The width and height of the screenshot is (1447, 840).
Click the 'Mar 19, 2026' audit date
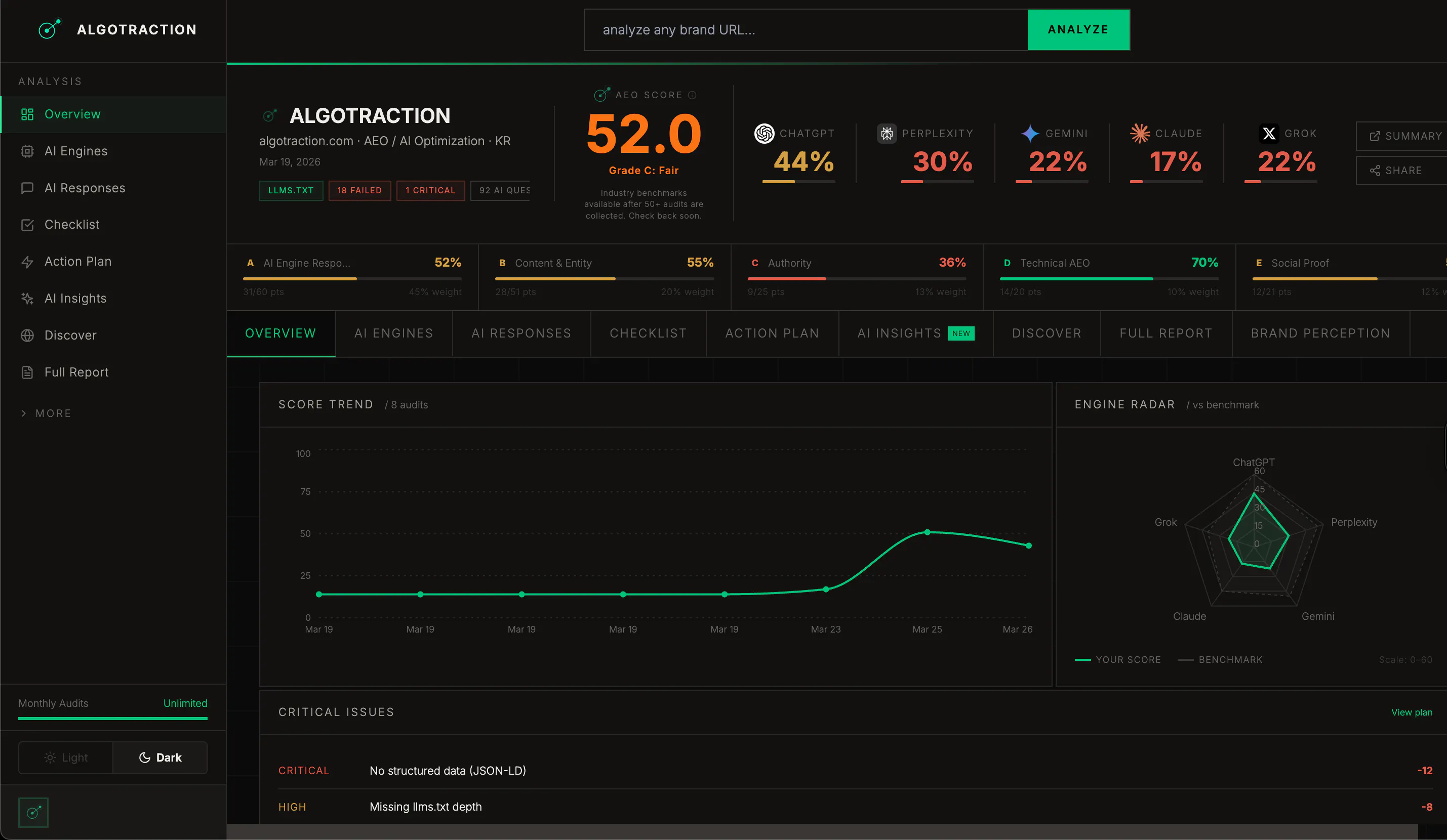[x=290, y=162]
